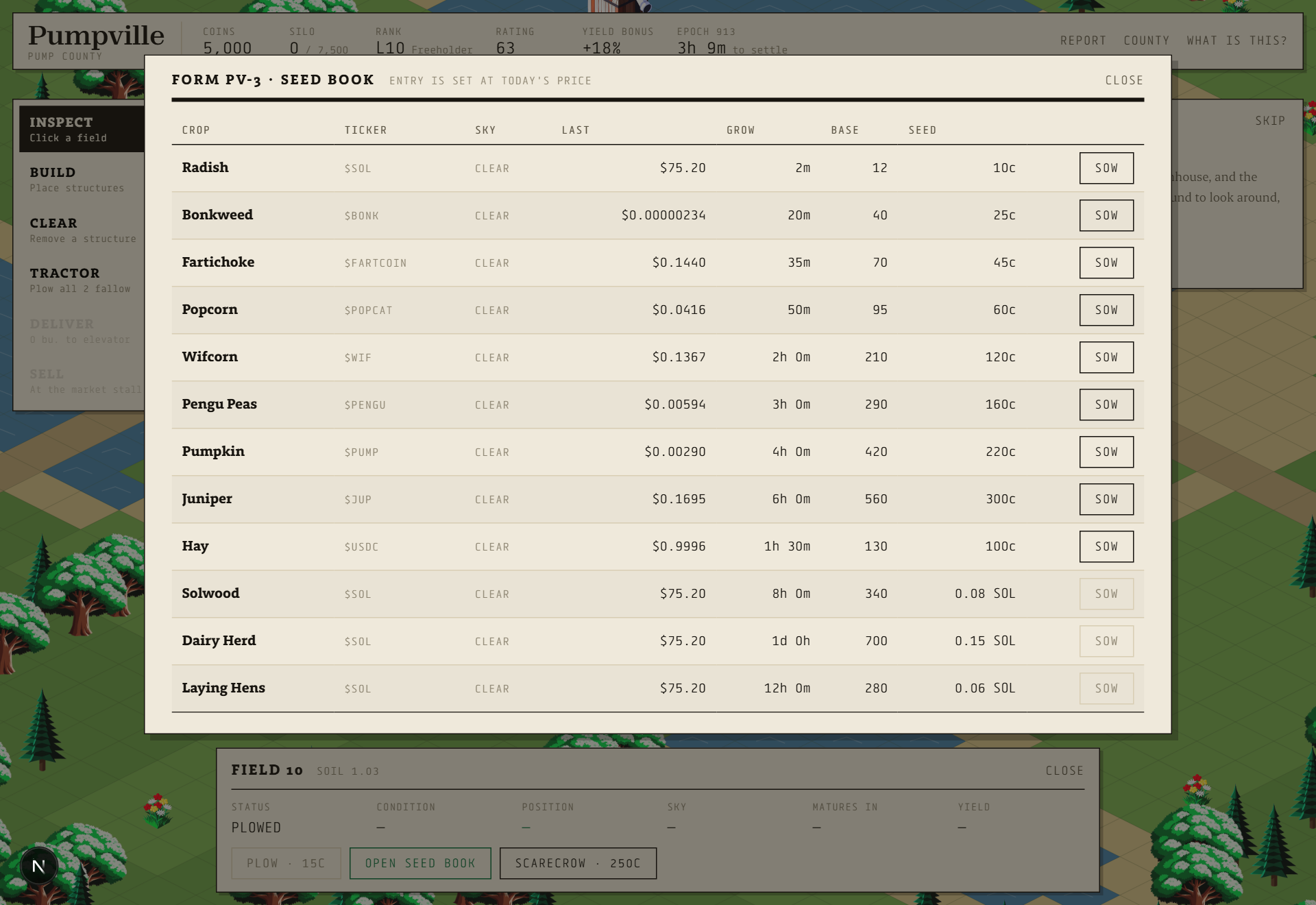Sow the Wifcorn crop
Viewport: 1316px width, 905px height.
(1106, 357)
